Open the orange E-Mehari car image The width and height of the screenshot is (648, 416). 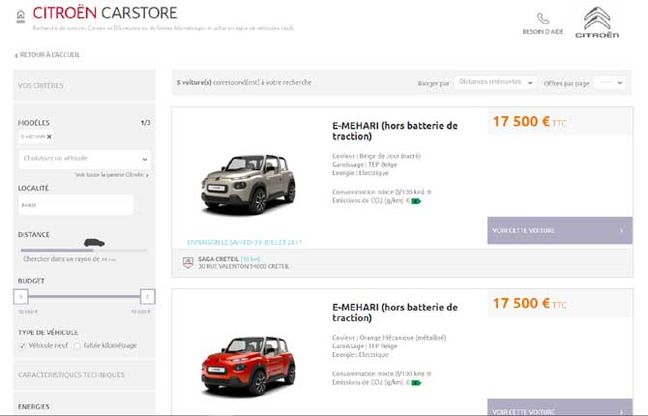[x=248, y=366]
